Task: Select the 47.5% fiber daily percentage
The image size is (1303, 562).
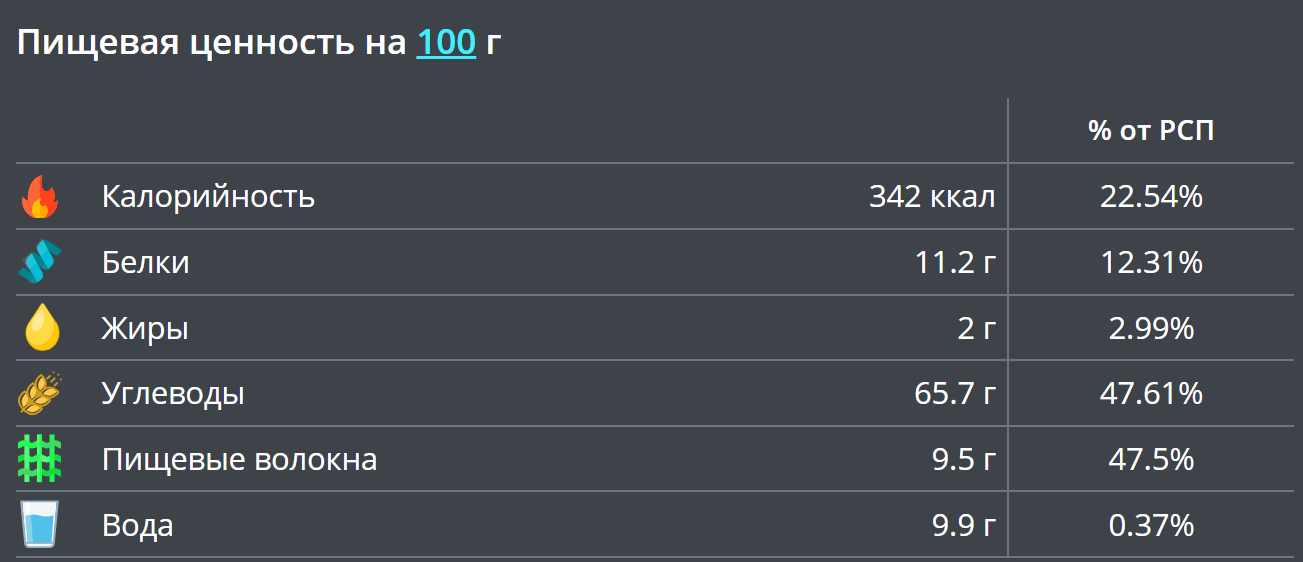Action: [1151, 460]
